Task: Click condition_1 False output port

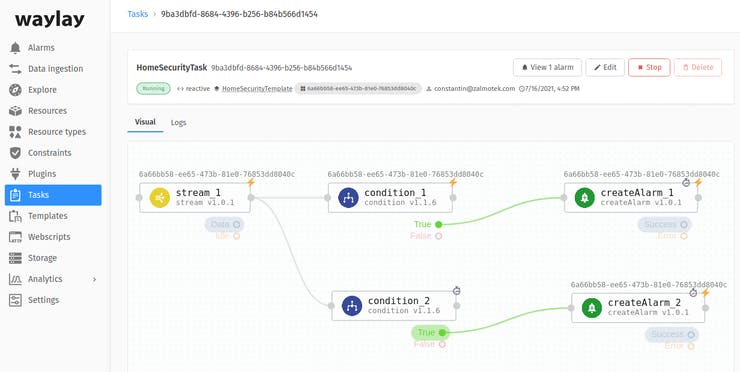Action: [438, 236]
